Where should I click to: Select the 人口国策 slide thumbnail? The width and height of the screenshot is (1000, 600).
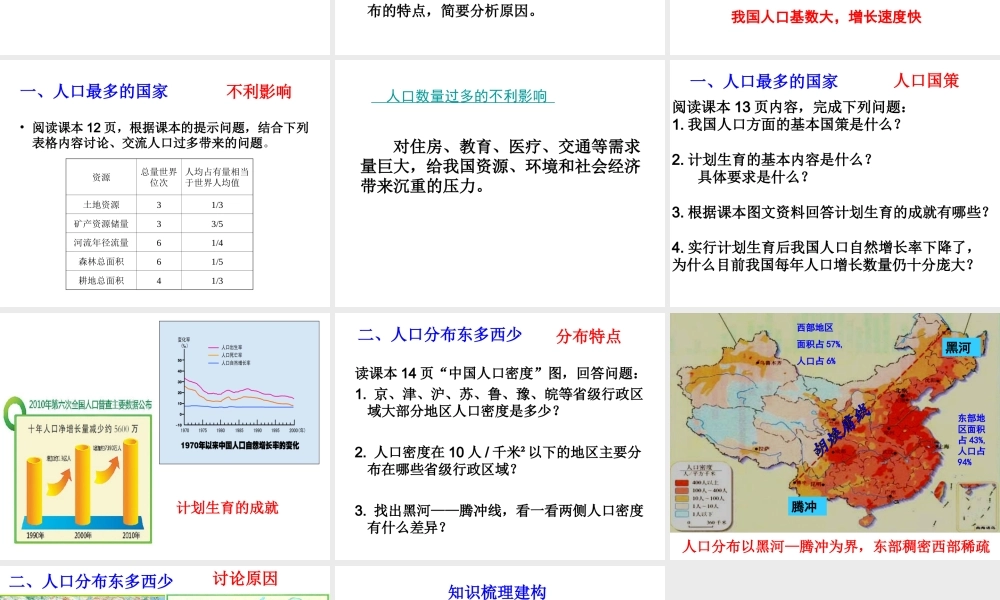(835, 183)
